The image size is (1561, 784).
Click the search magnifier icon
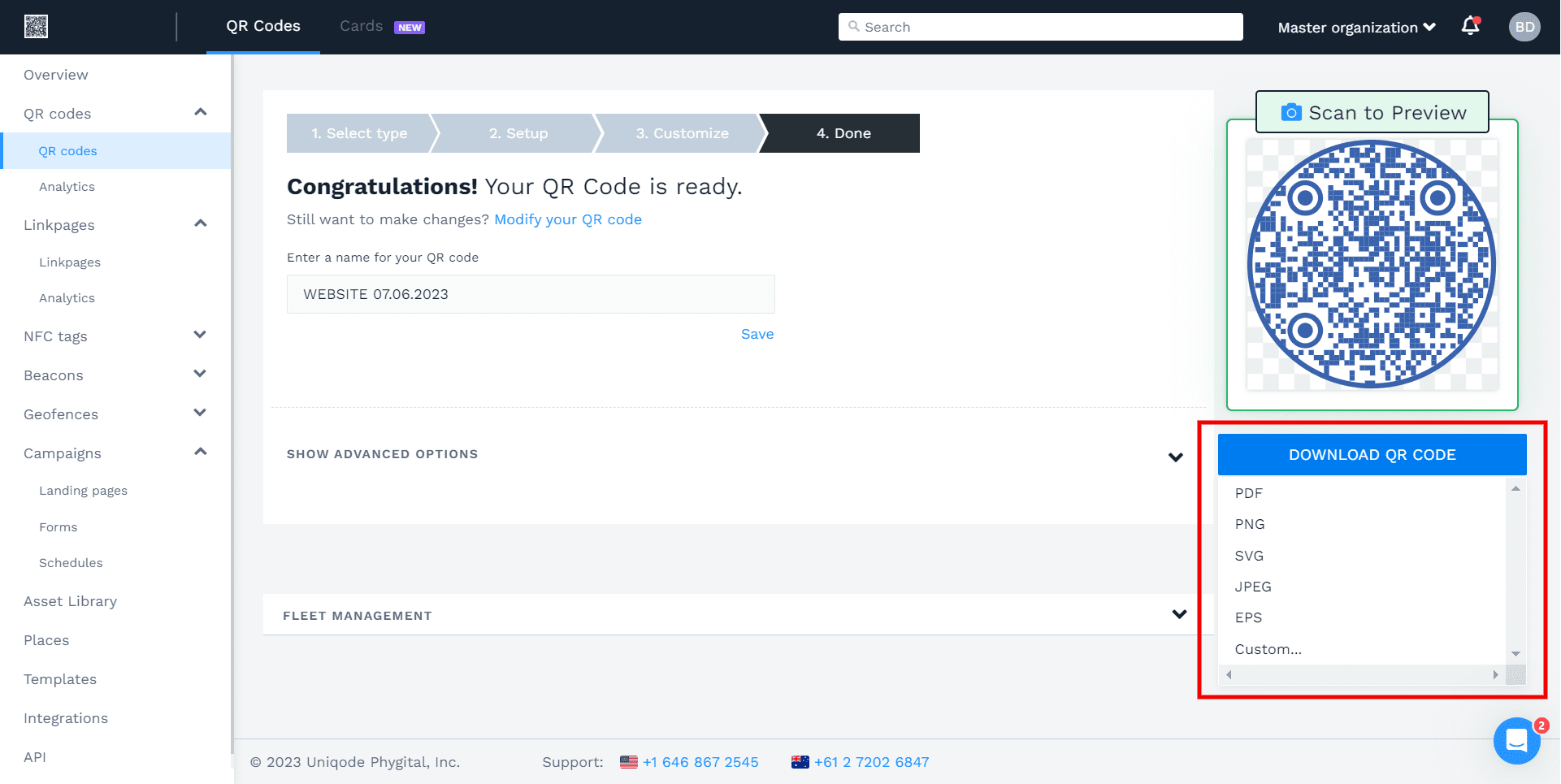pos(853,27)
